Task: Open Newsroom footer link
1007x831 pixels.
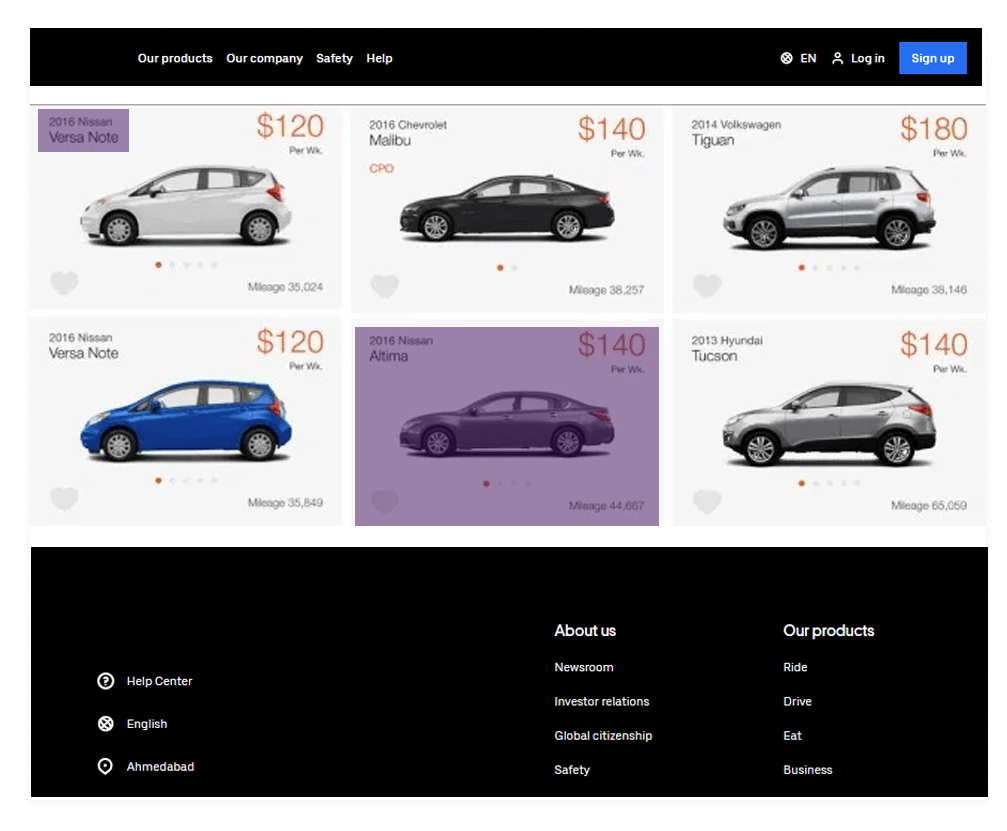Action: click(x=584, y=667)
